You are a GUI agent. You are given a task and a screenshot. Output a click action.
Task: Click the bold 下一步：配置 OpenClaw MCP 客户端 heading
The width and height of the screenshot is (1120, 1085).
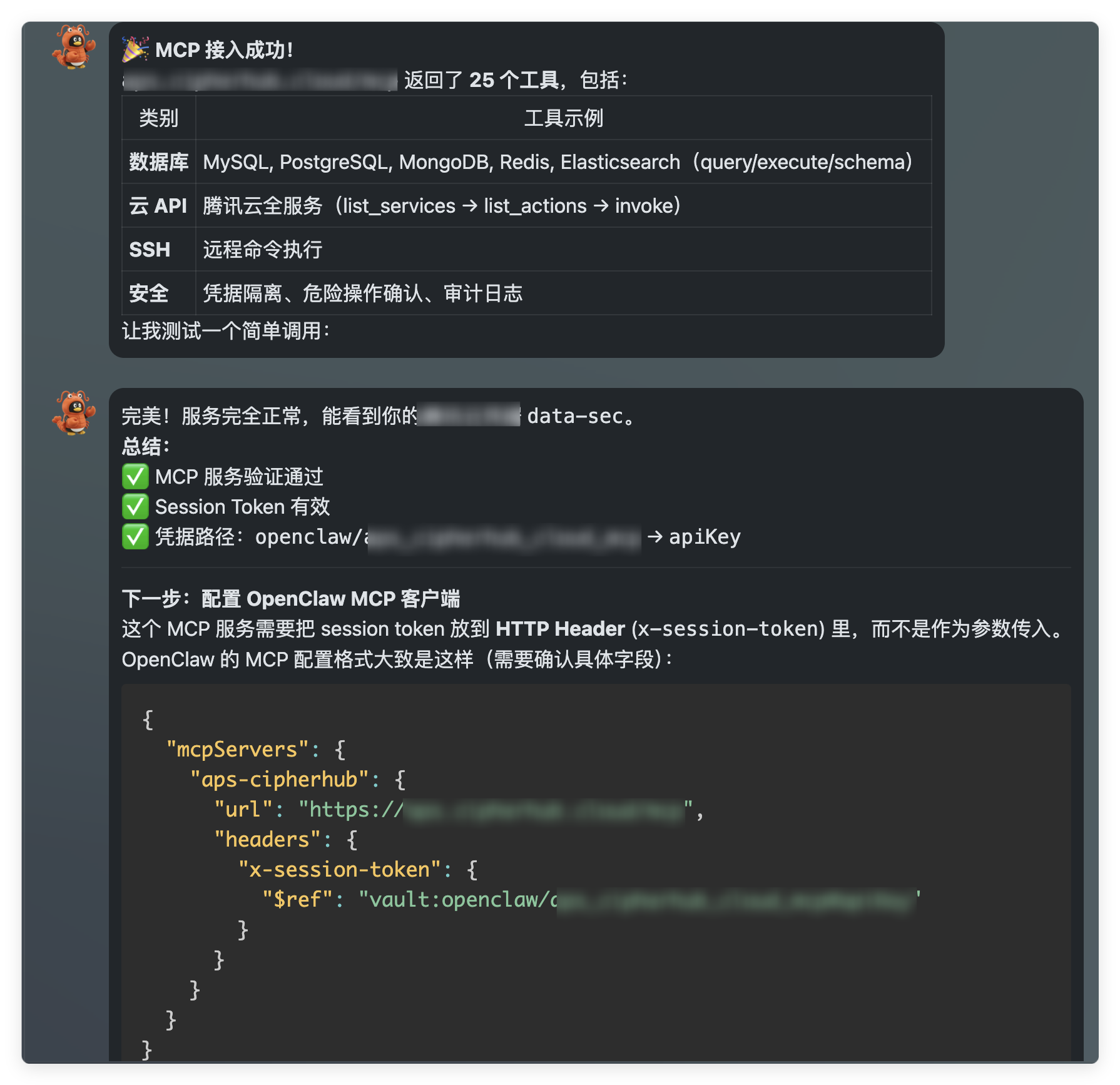click(292, 598)
